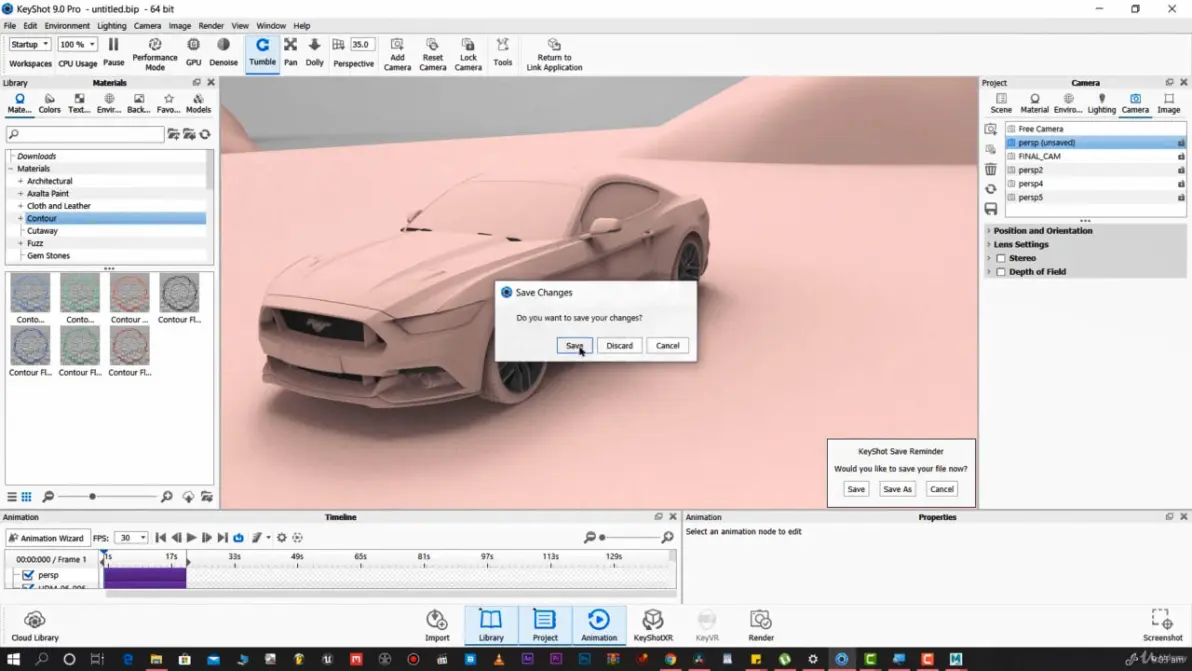
Task: Toggle lock on persp5 camera
Action: point(1181,198)
